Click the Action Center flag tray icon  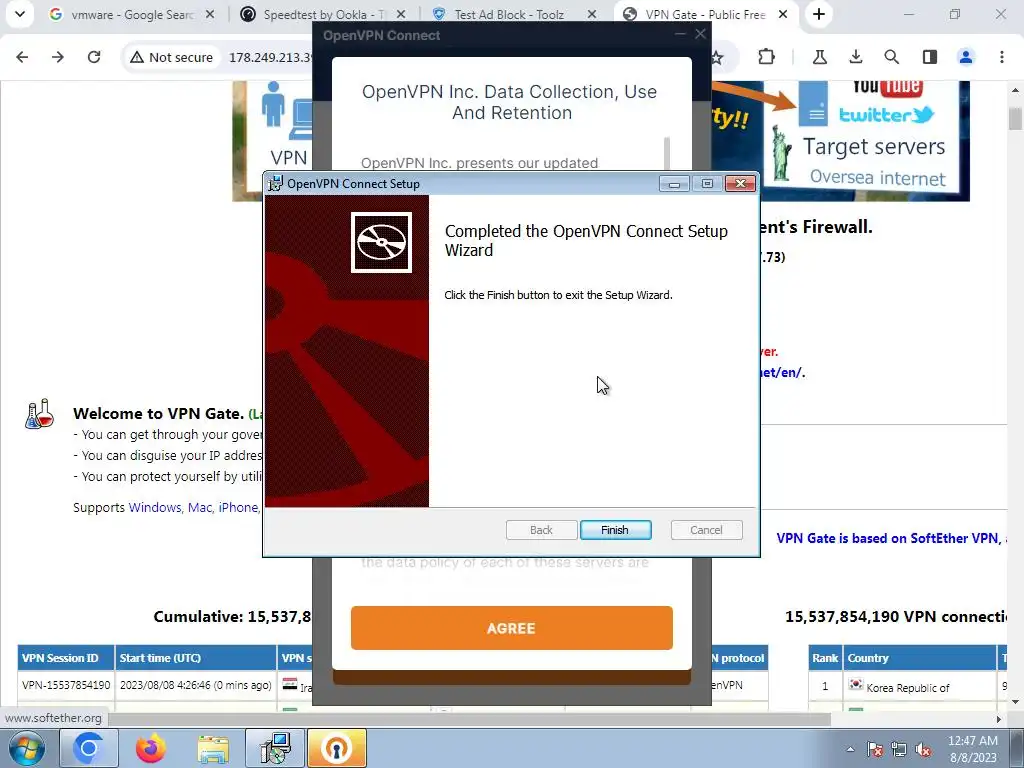tap(875, 749)
